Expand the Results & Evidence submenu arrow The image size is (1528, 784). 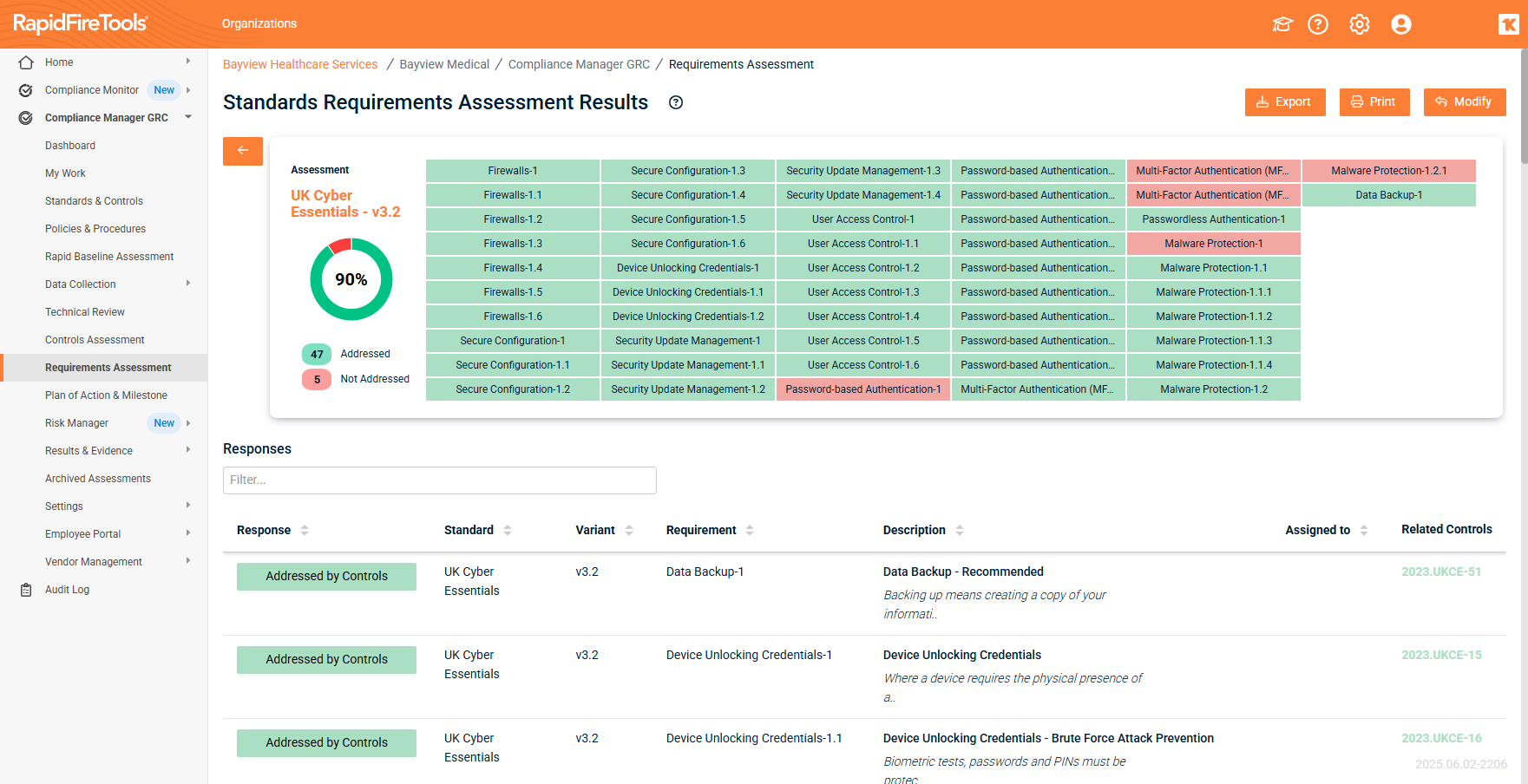[x=188, y=450]
